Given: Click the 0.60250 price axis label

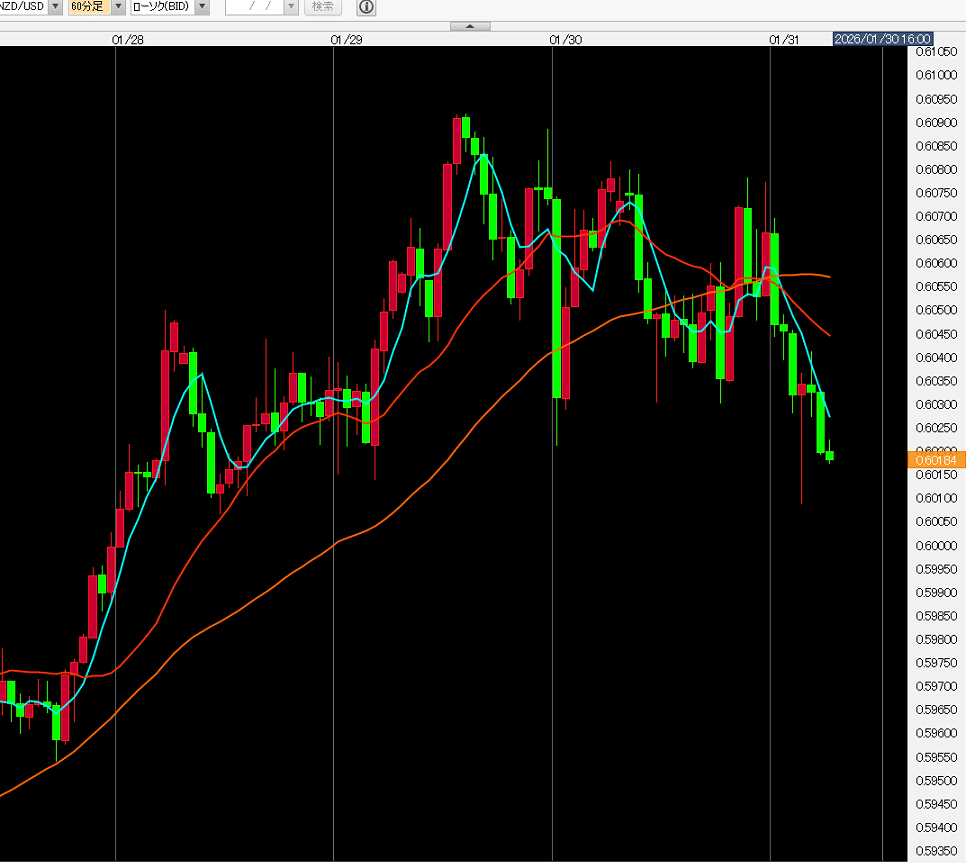Looking at the screenshot, I should click(936, 427).
